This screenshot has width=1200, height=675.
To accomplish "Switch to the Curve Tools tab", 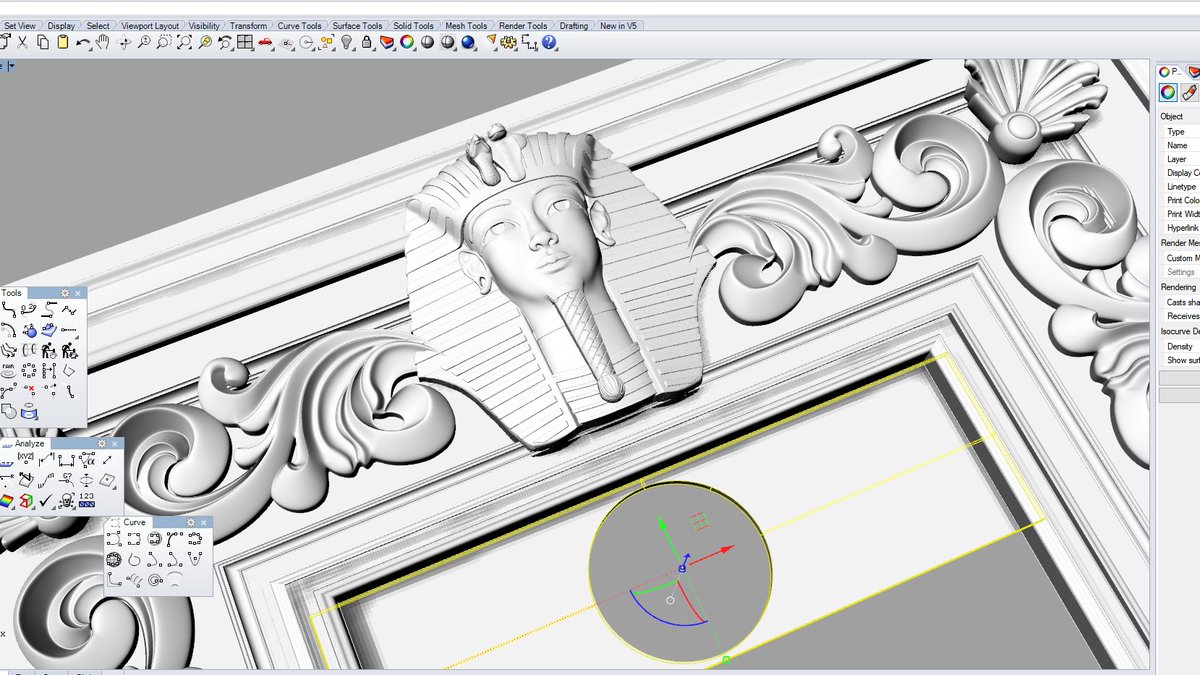I will point(299,25).
